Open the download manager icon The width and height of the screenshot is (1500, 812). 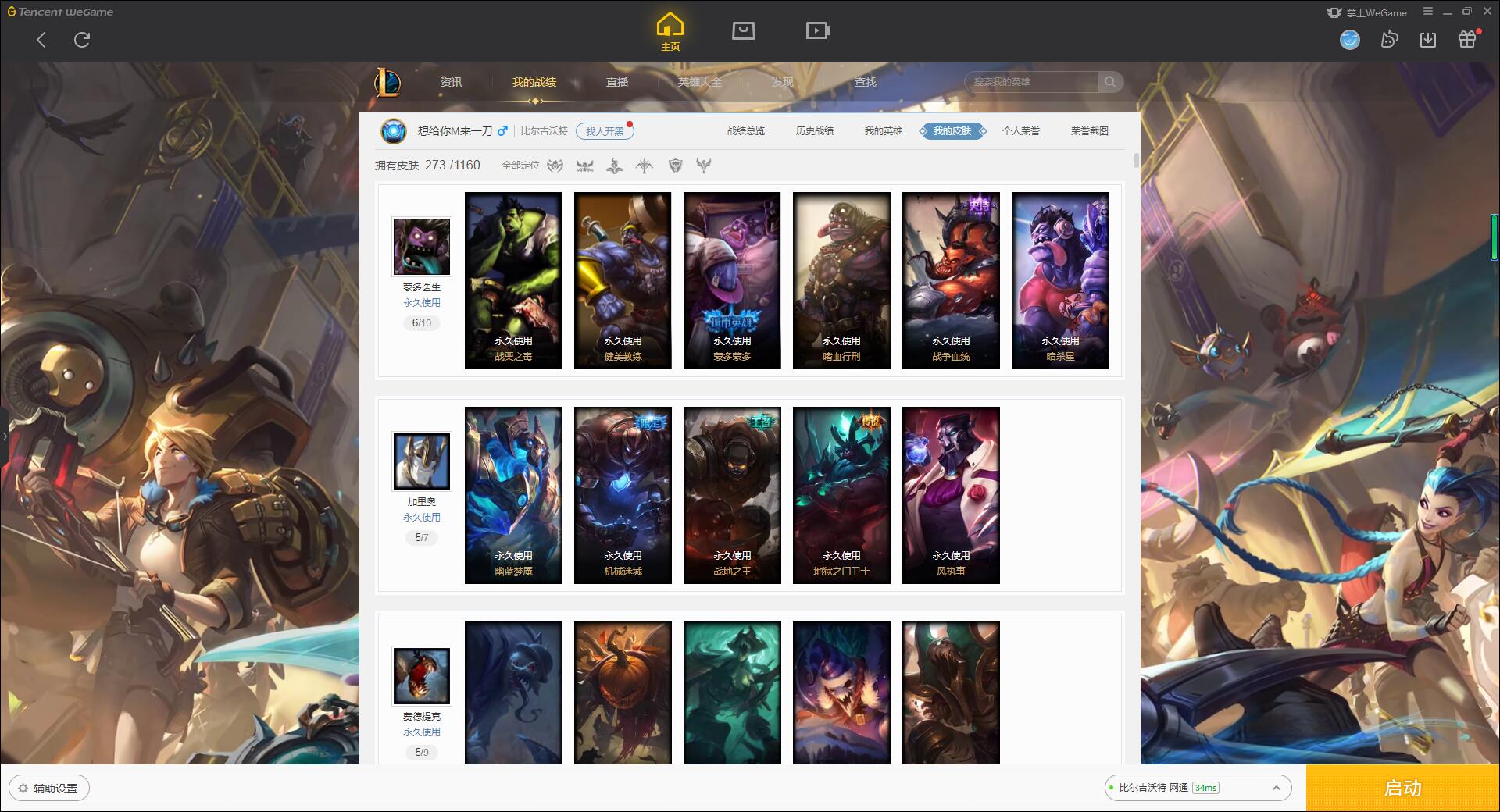coord(1428,40)
